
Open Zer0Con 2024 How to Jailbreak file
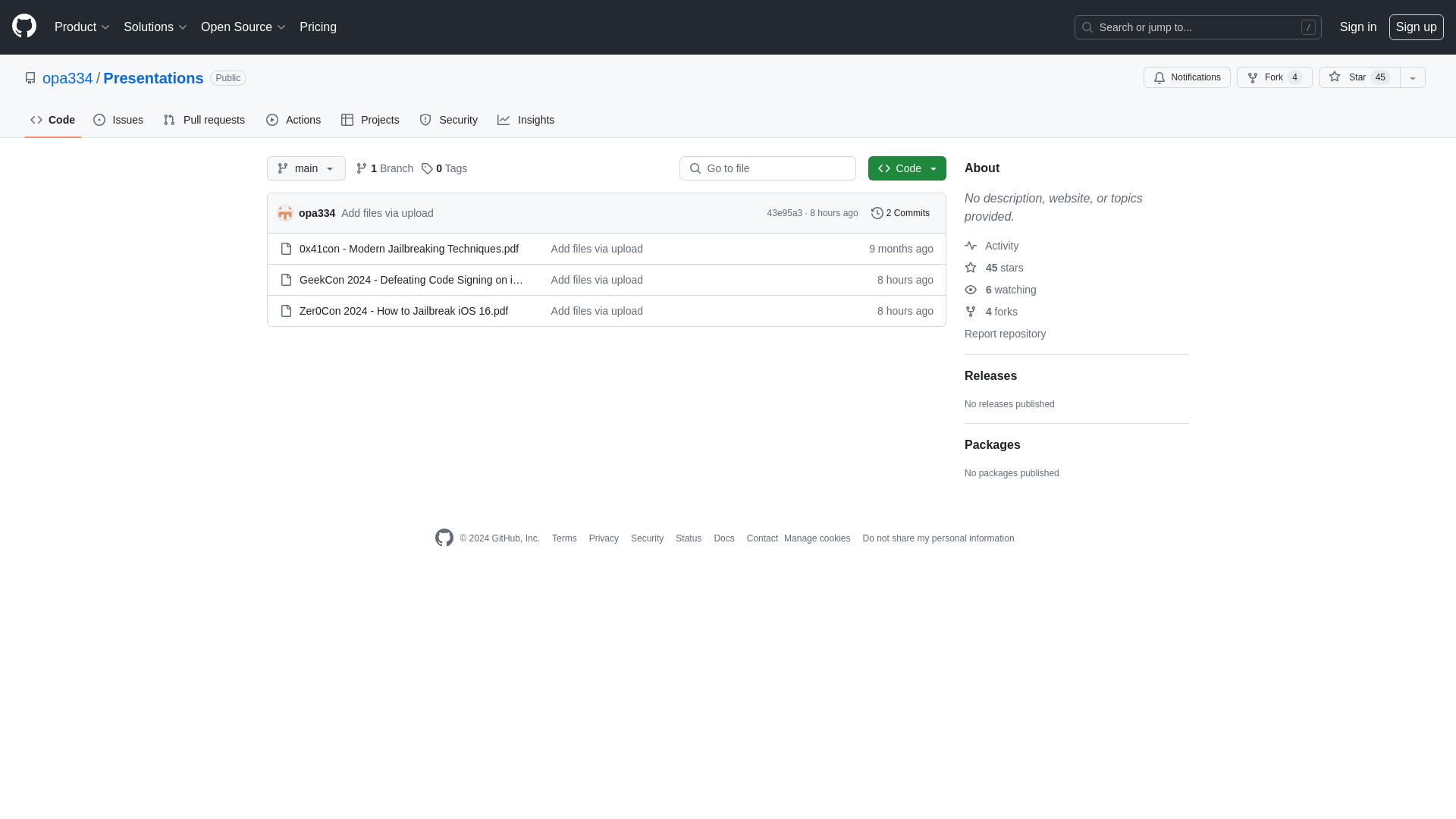[x=403, y=311]
